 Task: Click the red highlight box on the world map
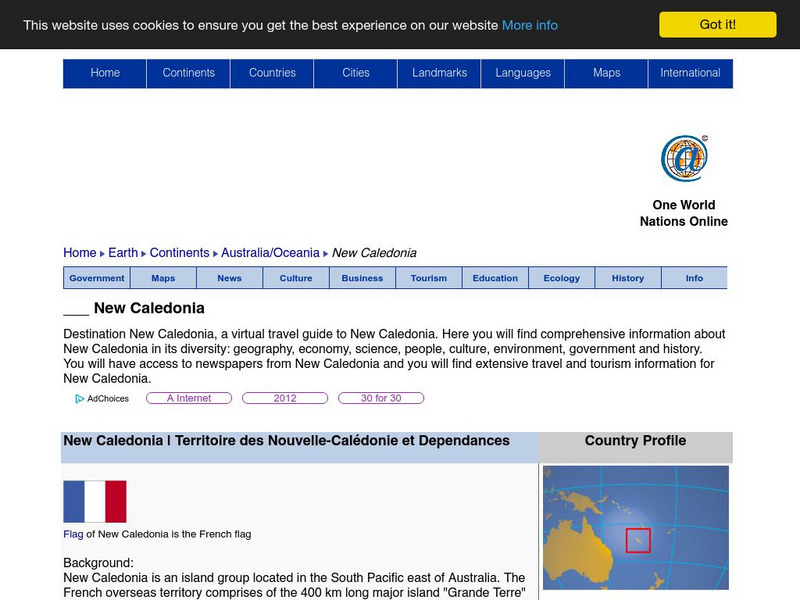(x=639, y=538)
